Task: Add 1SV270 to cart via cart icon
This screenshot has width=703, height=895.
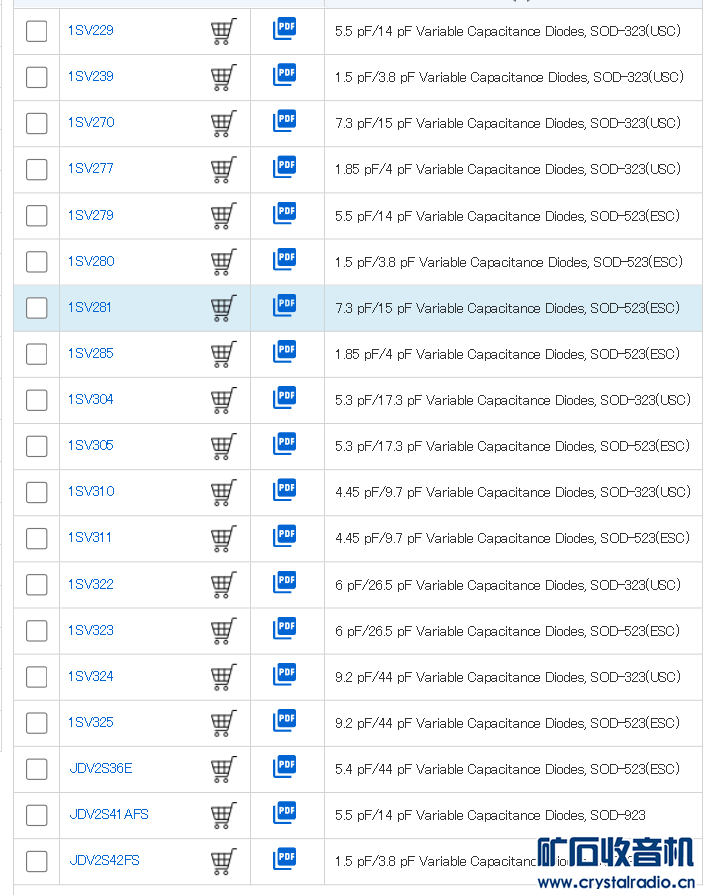Action: (x=223, y=123)
